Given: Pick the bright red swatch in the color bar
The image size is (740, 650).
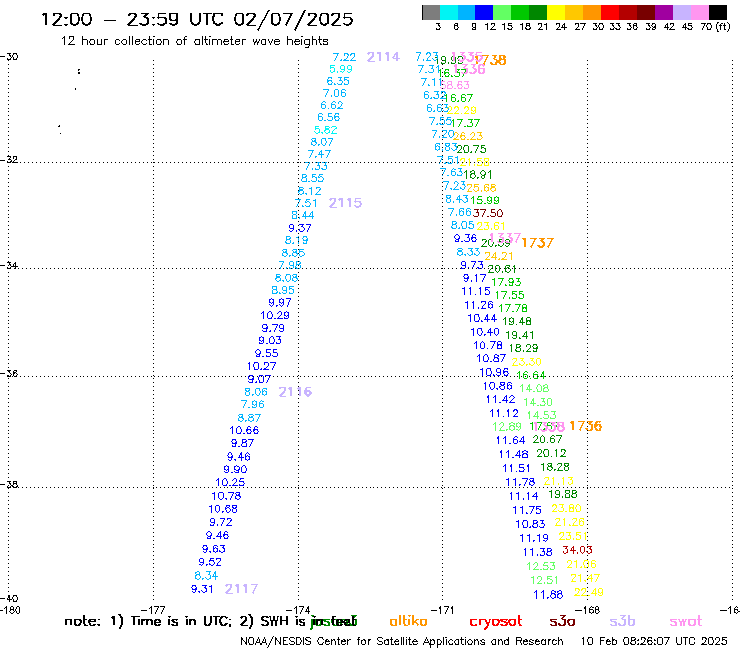Looking at the screenshot, I should 609,13.
